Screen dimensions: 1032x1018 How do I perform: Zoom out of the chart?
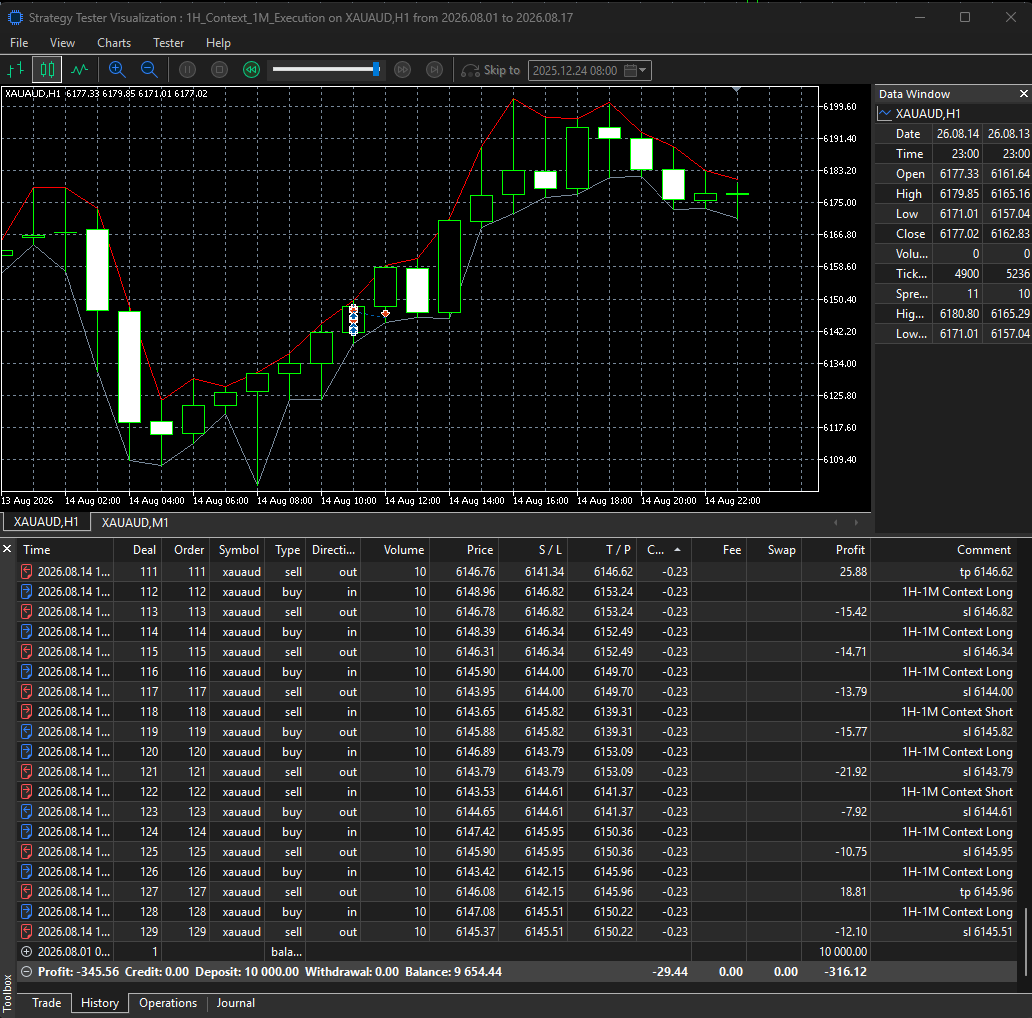pyautogui.click(x=149, y=70)
